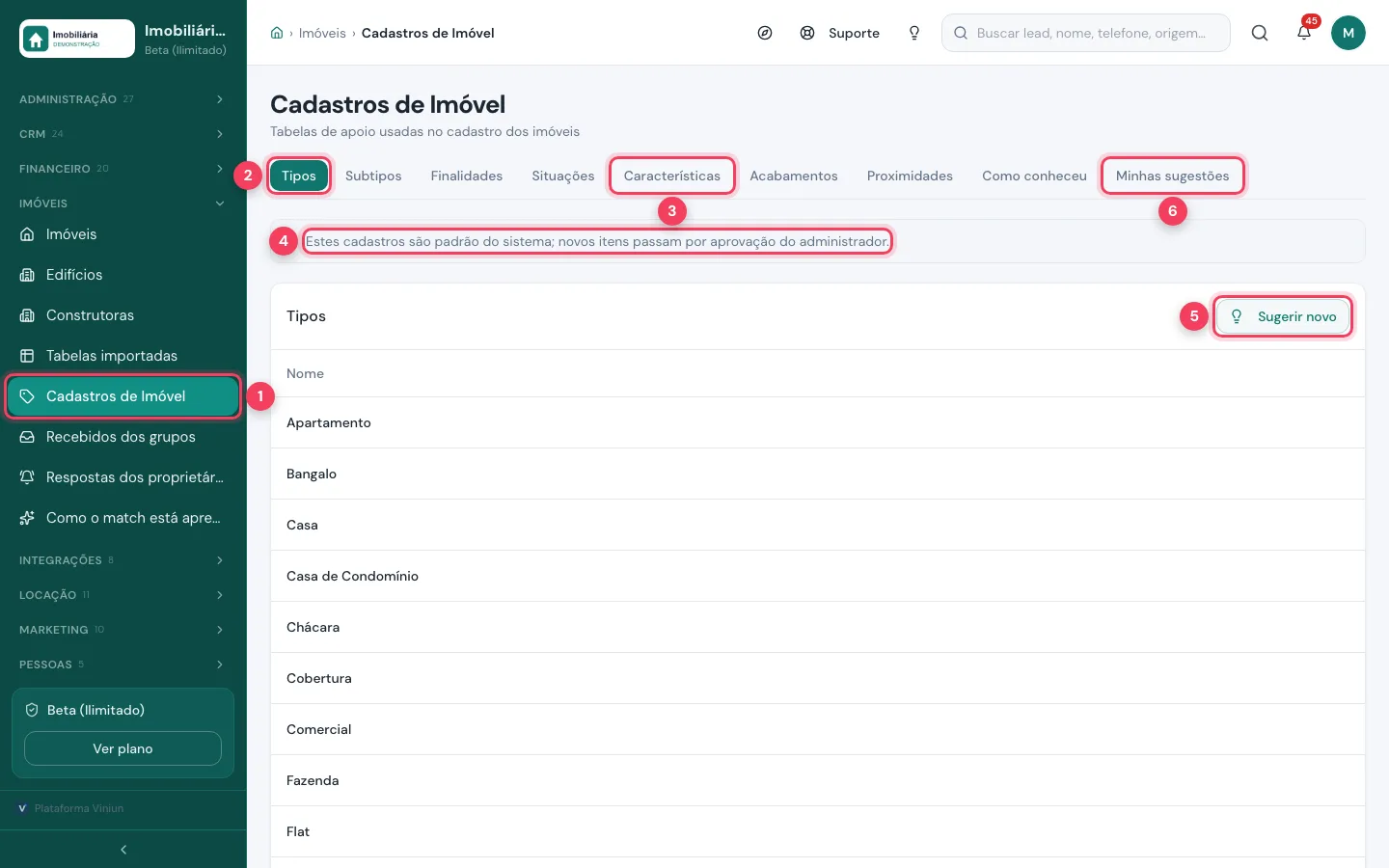
Task: Go to the Acabamentos tab
Action: click(794, 176)
